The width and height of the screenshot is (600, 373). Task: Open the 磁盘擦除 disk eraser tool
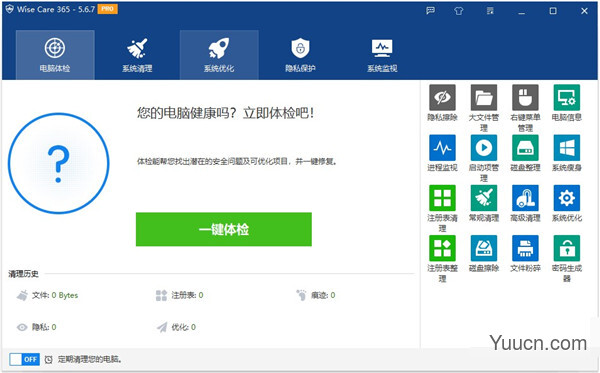click(x=484, y=248)
